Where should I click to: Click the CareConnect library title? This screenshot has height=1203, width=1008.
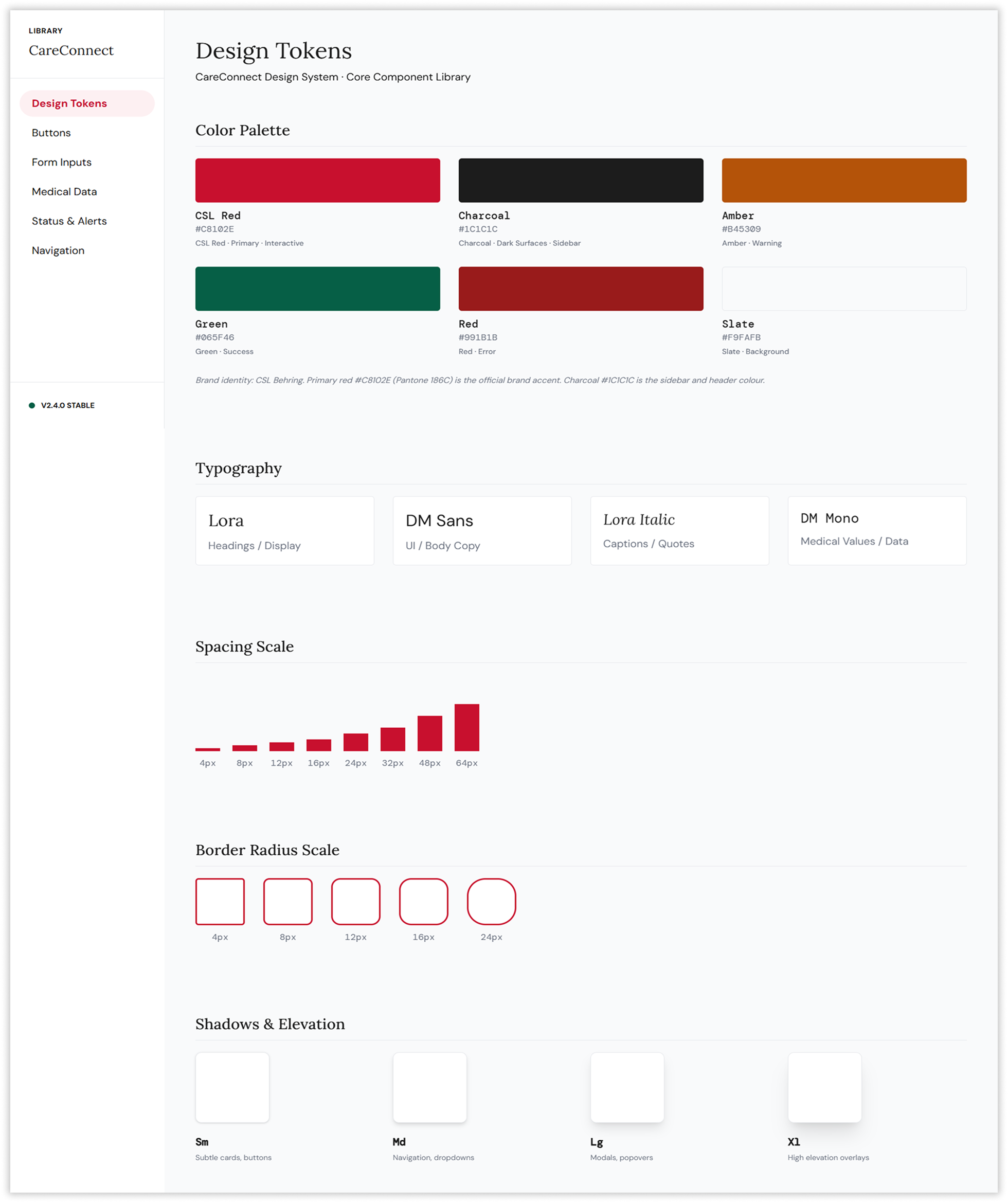click(71, 50)
